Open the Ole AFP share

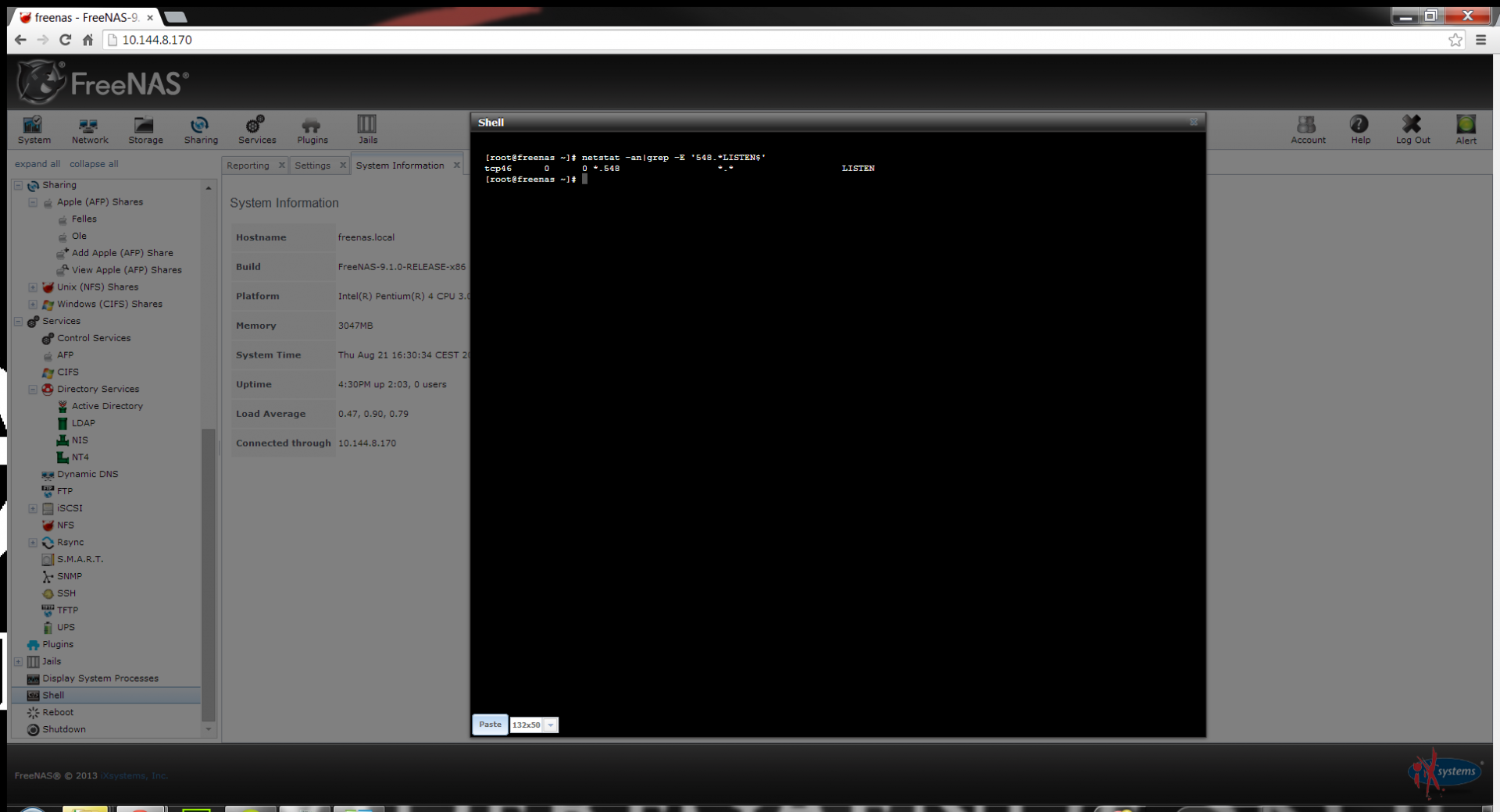coord(79,237)
